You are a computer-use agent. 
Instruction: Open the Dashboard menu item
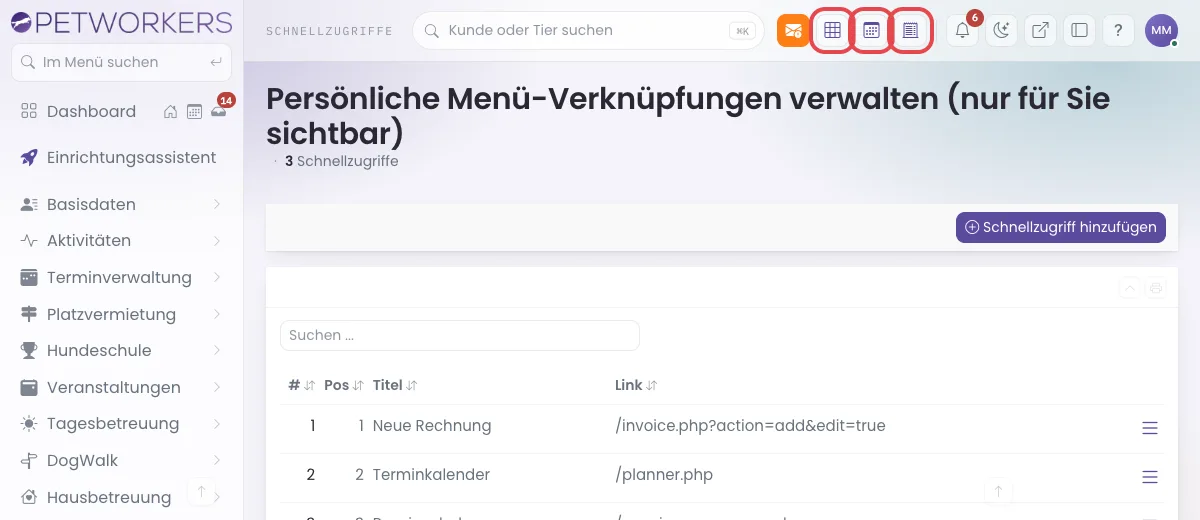click(91, 111)
